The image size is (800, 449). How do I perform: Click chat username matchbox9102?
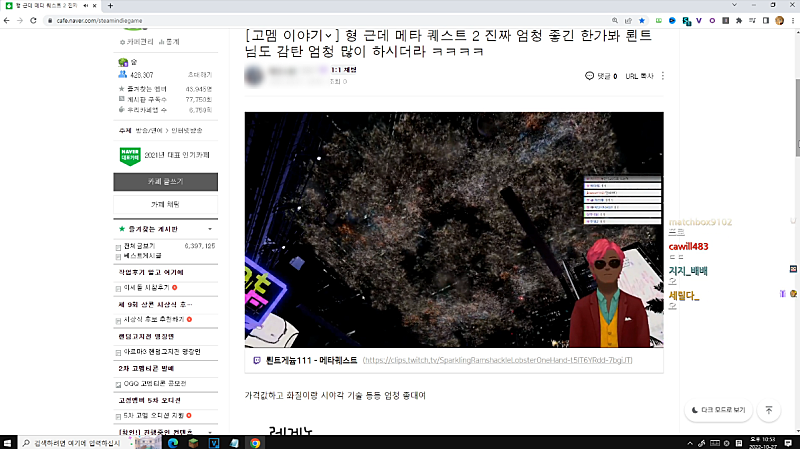coord(700,222)
